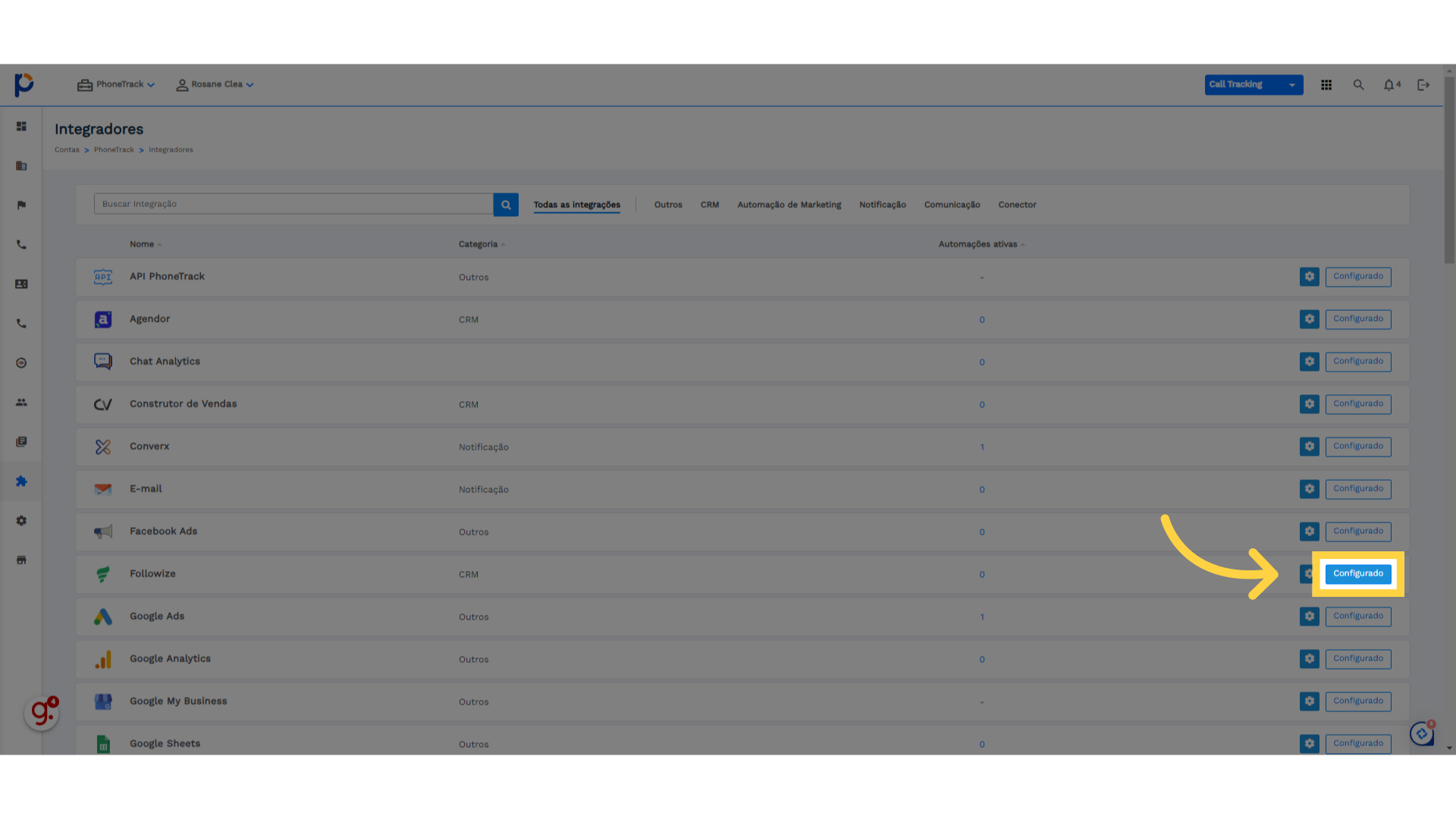The height and width of the screenshot is (819, 1456).
Task: Click the Facebook Ads integration name
Action: pyautogui.click(x=163, y=532)
